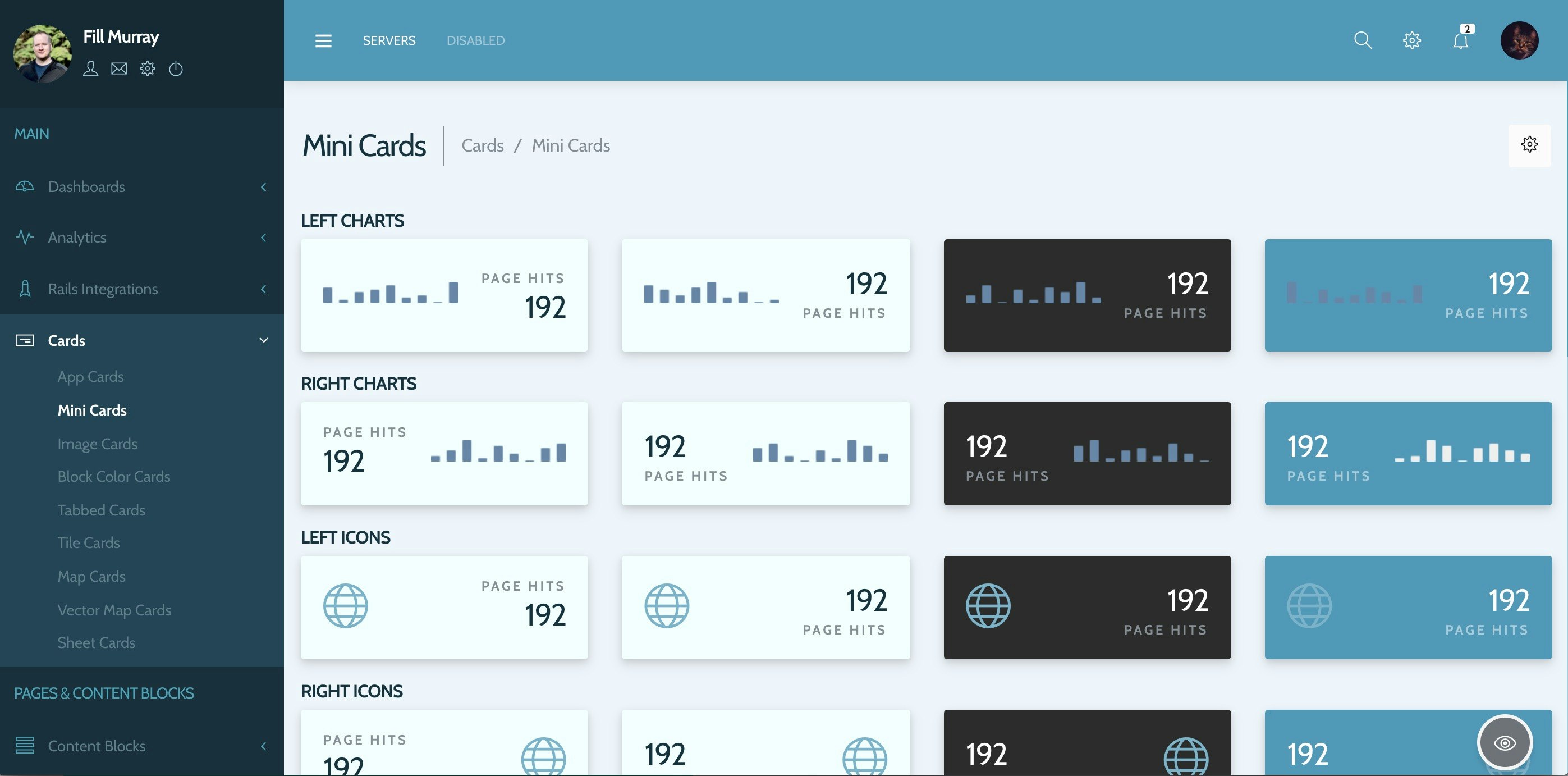Click the settings gear beside Fill Murray's name
Viewport: 1568px width, 776px height.
coord(146,68)
